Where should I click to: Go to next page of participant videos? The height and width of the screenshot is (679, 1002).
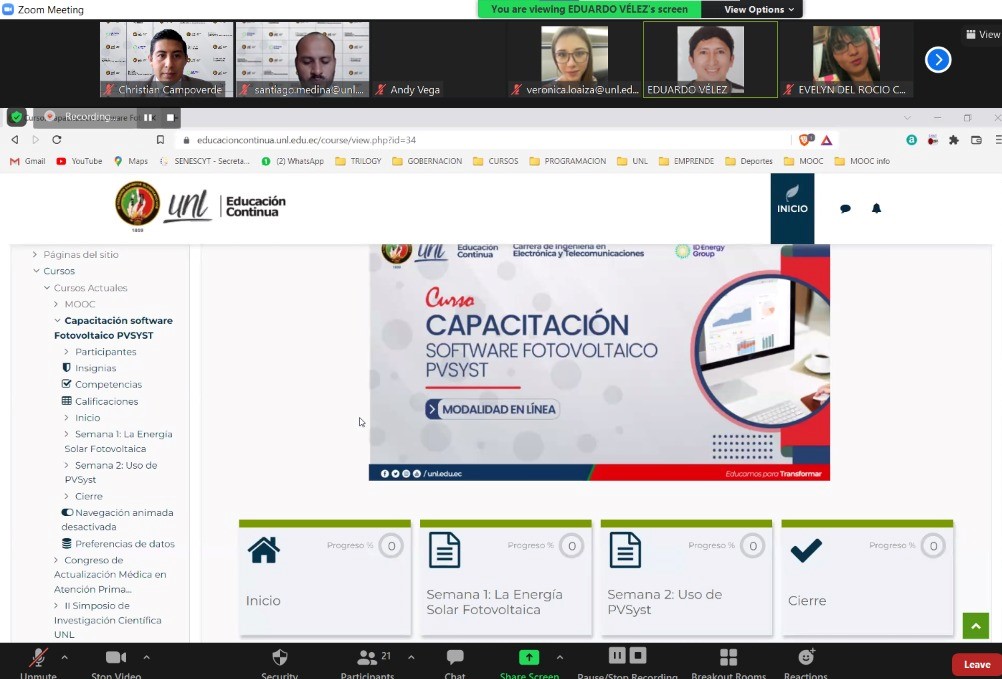click(938, 60)
